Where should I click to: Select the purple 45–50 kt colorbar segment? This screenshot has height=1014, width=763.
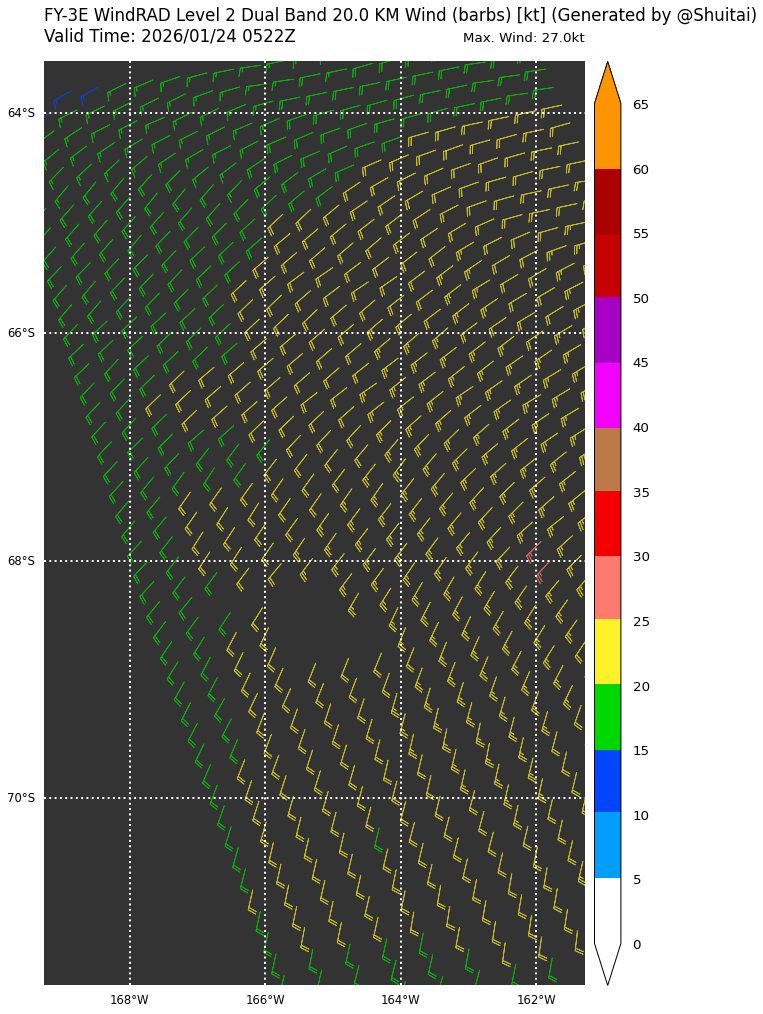[607, 330]
